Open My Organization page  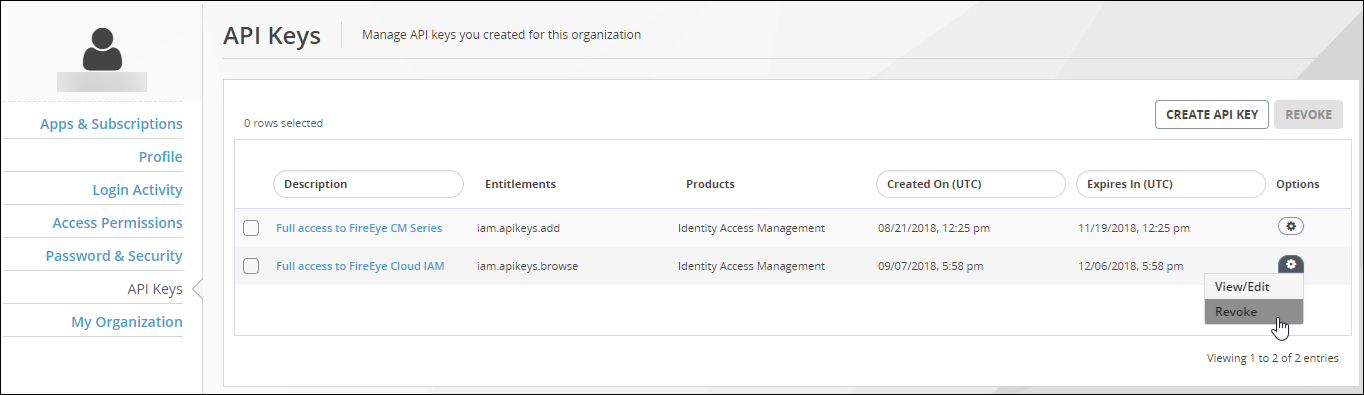127,322
